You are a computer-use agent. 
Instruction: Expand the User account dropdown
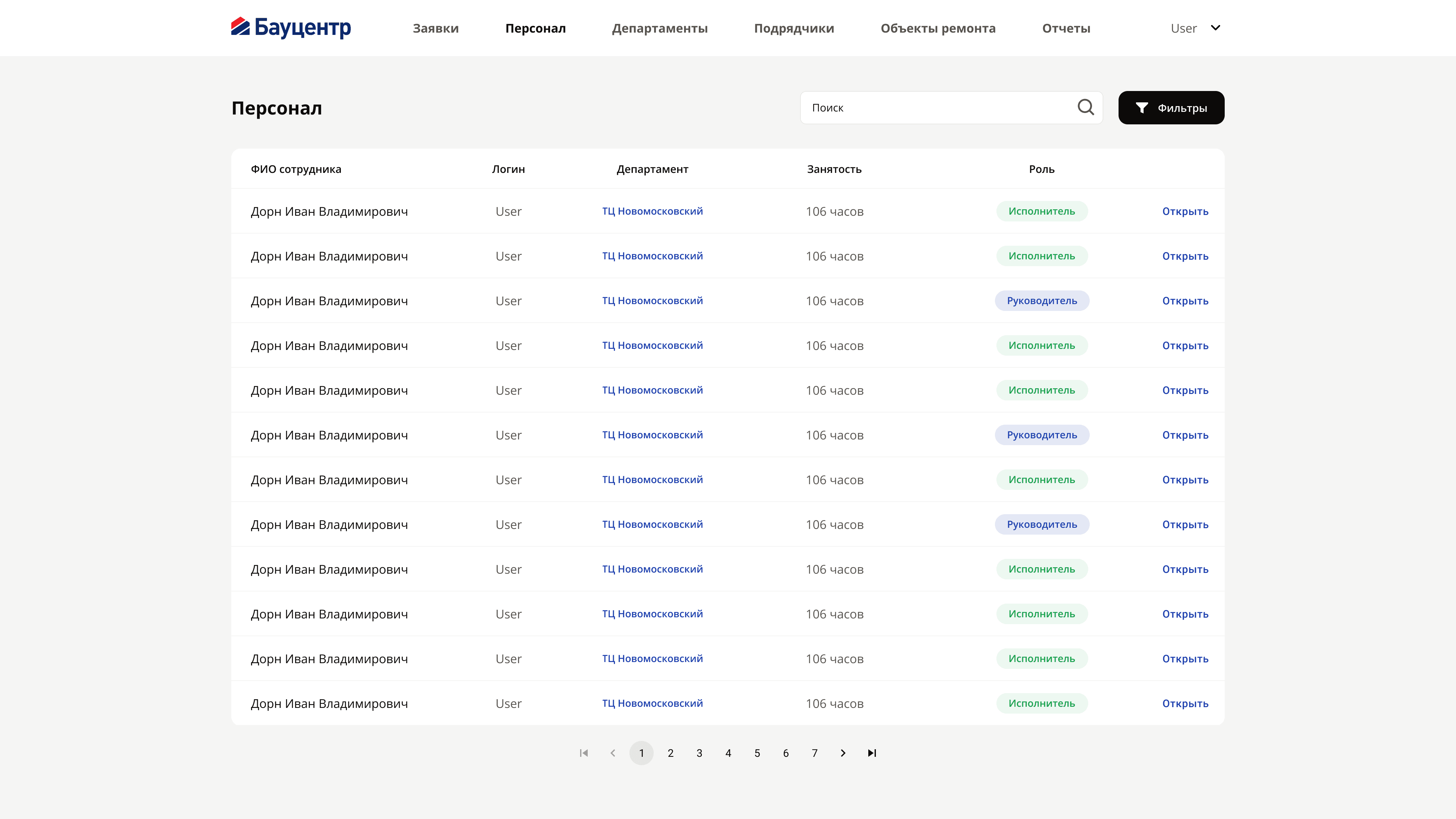click(1196, 28)
